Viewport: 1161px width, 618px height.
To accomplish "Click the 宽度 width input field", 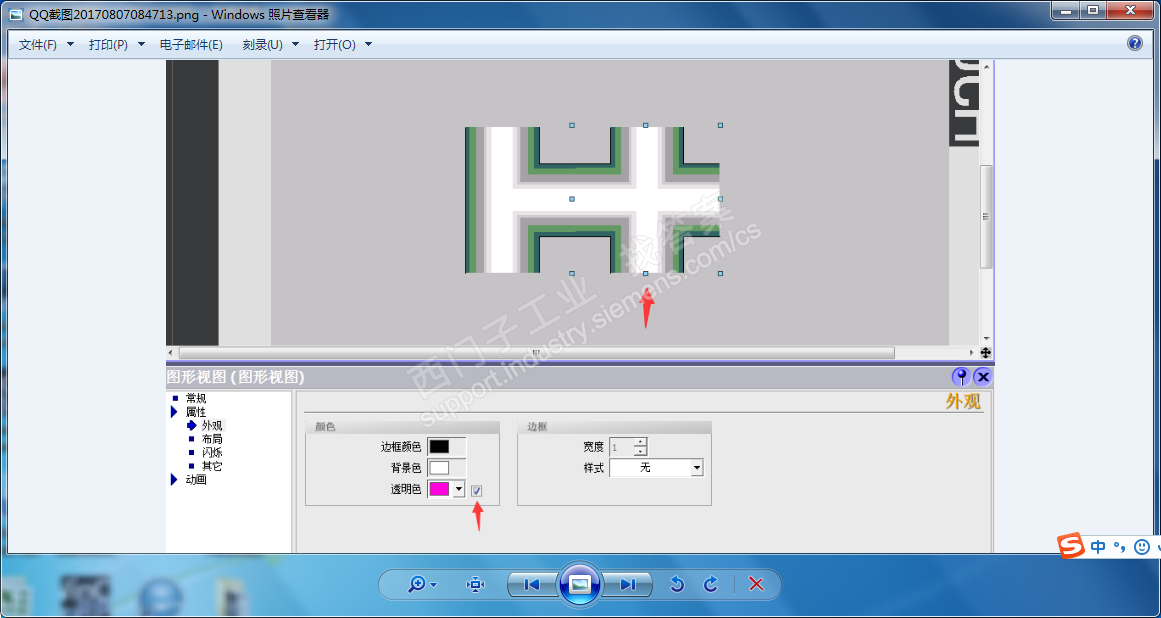I will [x=621, y=447].
